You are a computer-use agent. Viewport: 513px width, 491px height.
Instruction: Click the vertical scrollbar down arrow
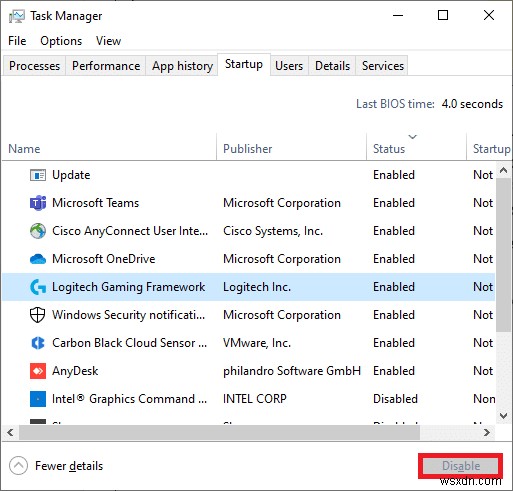point(503,415)
